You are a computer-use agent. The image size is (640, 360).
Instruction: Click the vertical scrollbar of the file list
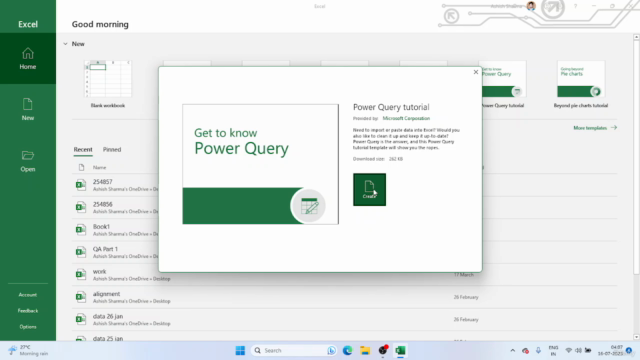pyautogui.click(x=636, y=158)
